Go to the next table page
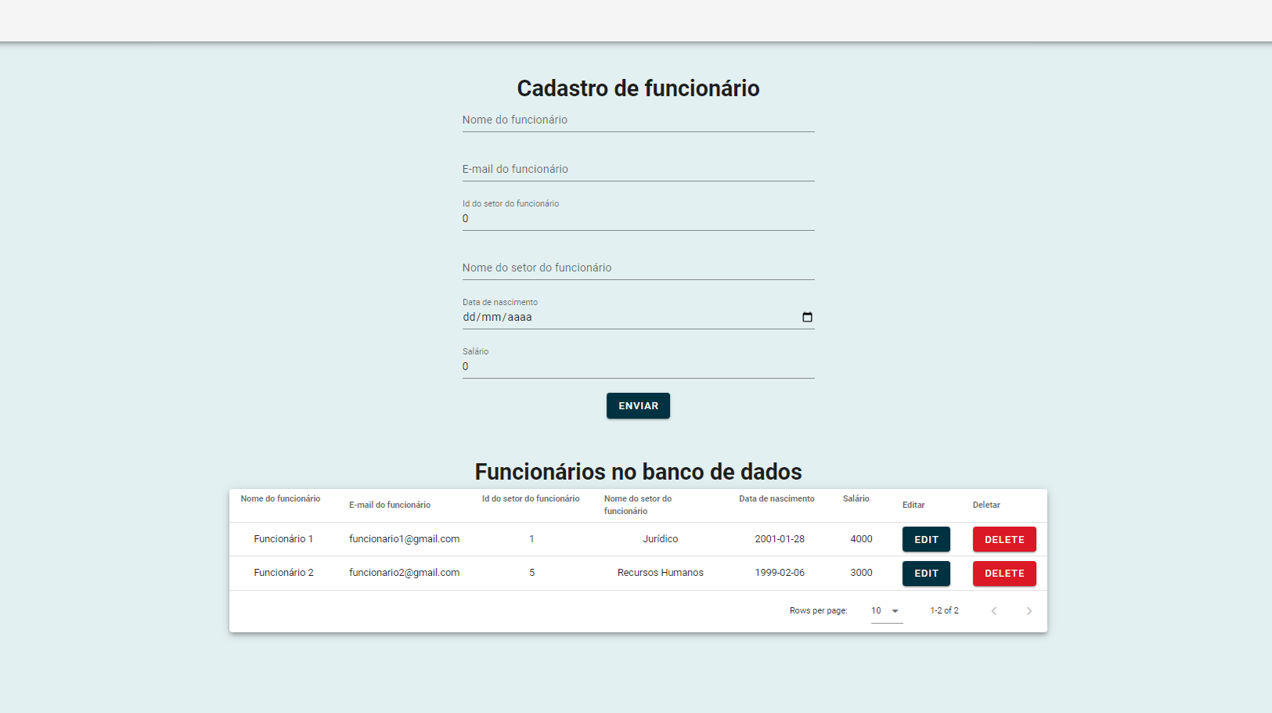 [x=1029, y=611]
